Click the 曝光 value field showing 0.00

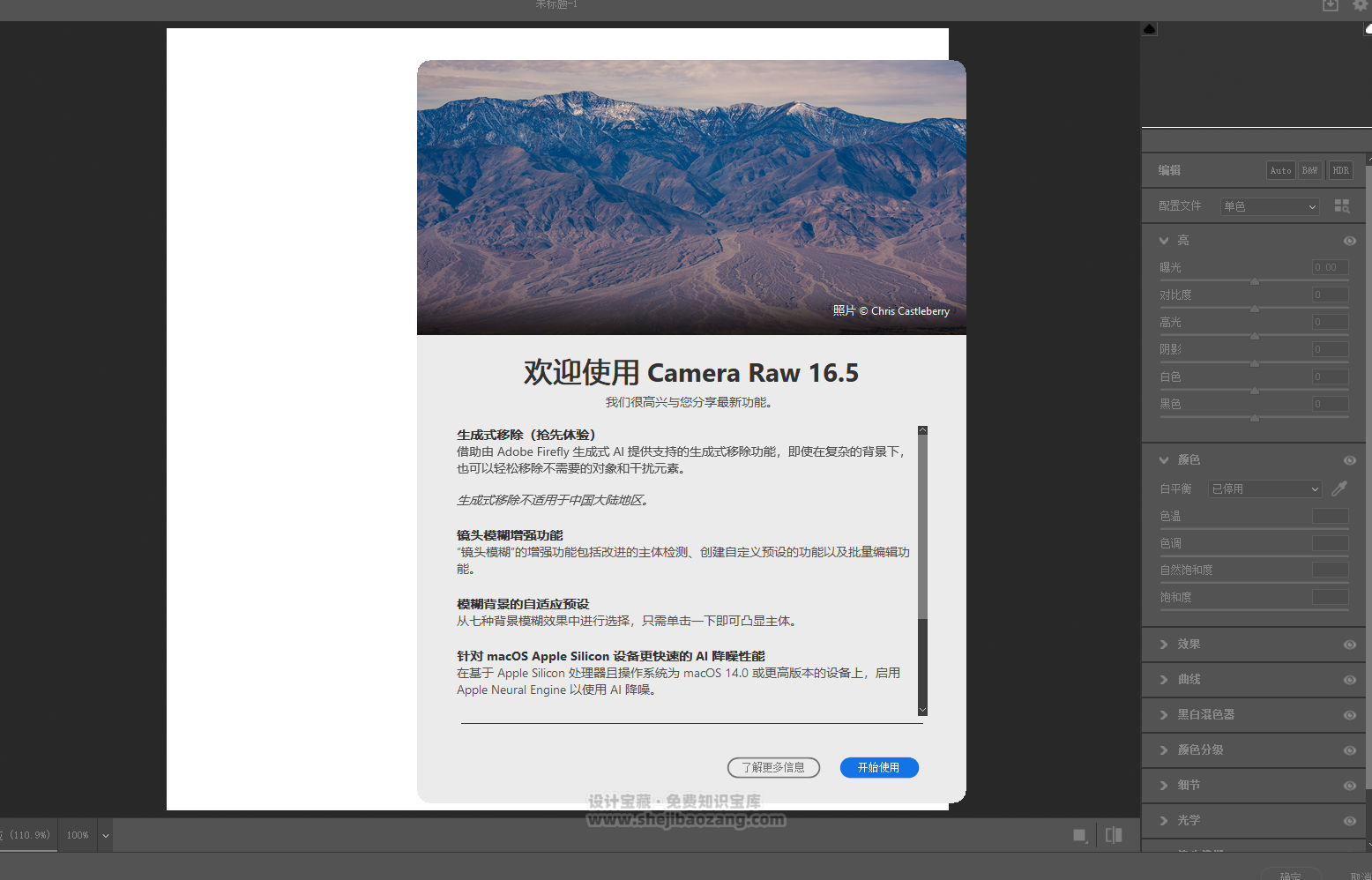point(1331,267)
